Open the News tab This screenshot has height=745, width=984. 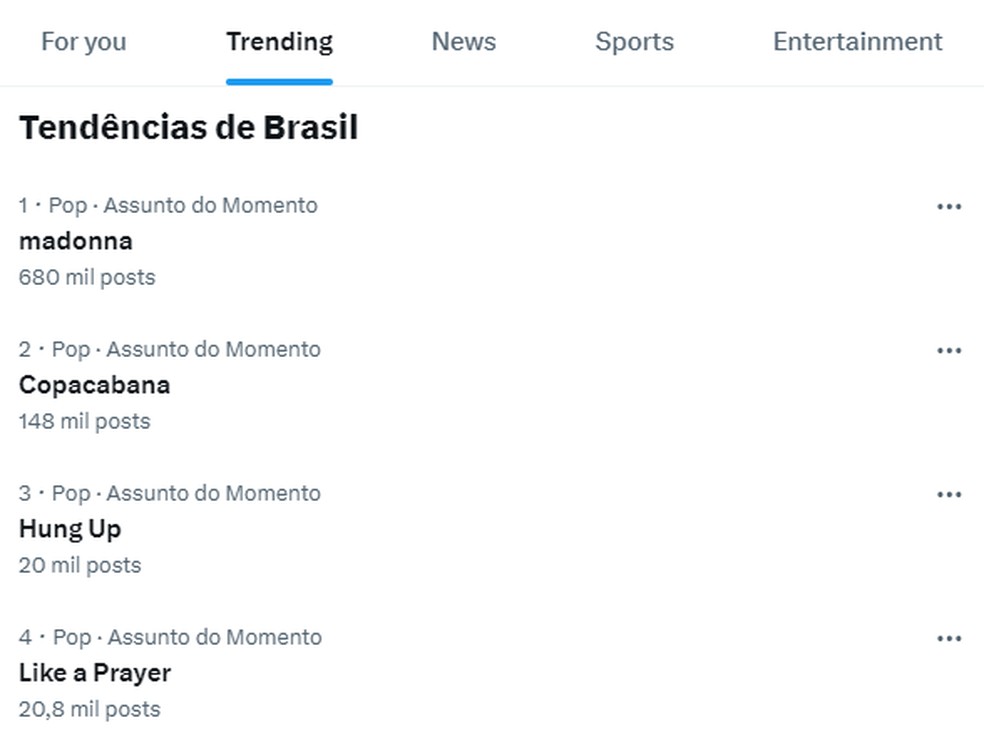click(464, 42)
